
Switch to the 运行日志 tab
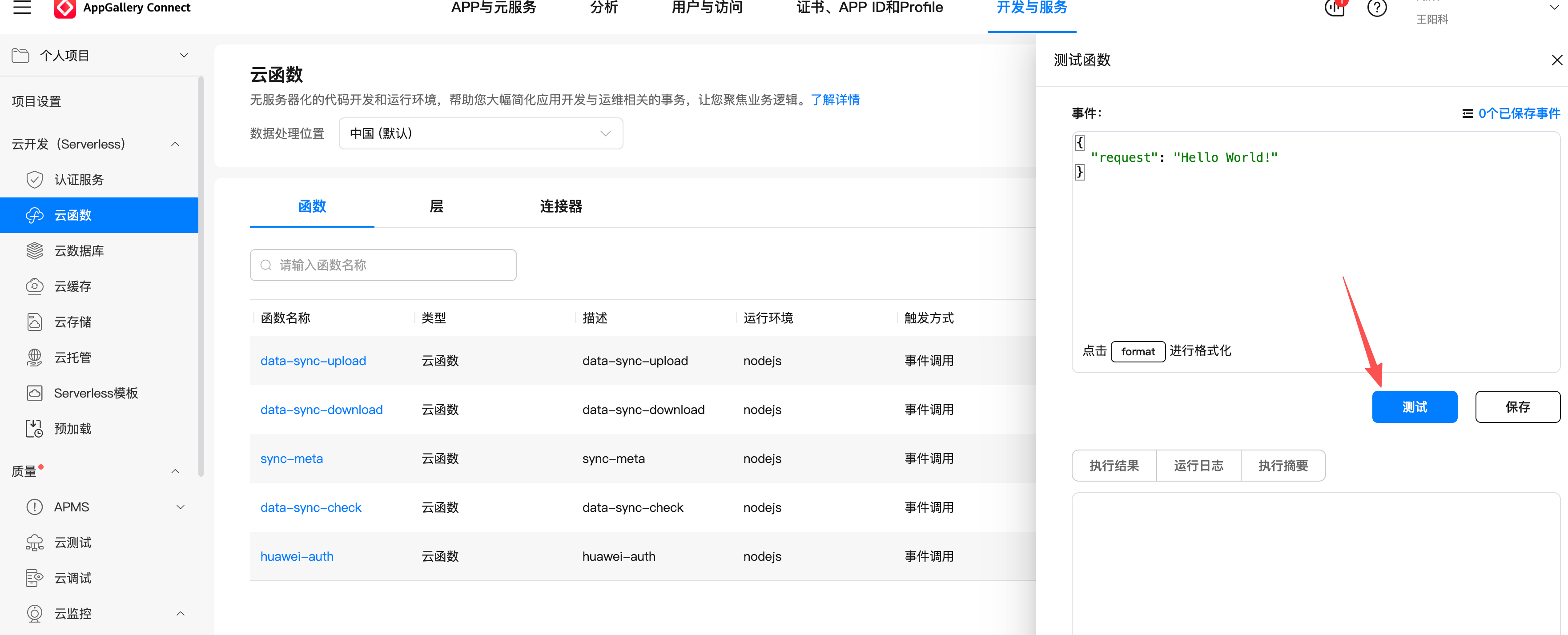[1198, 466]
